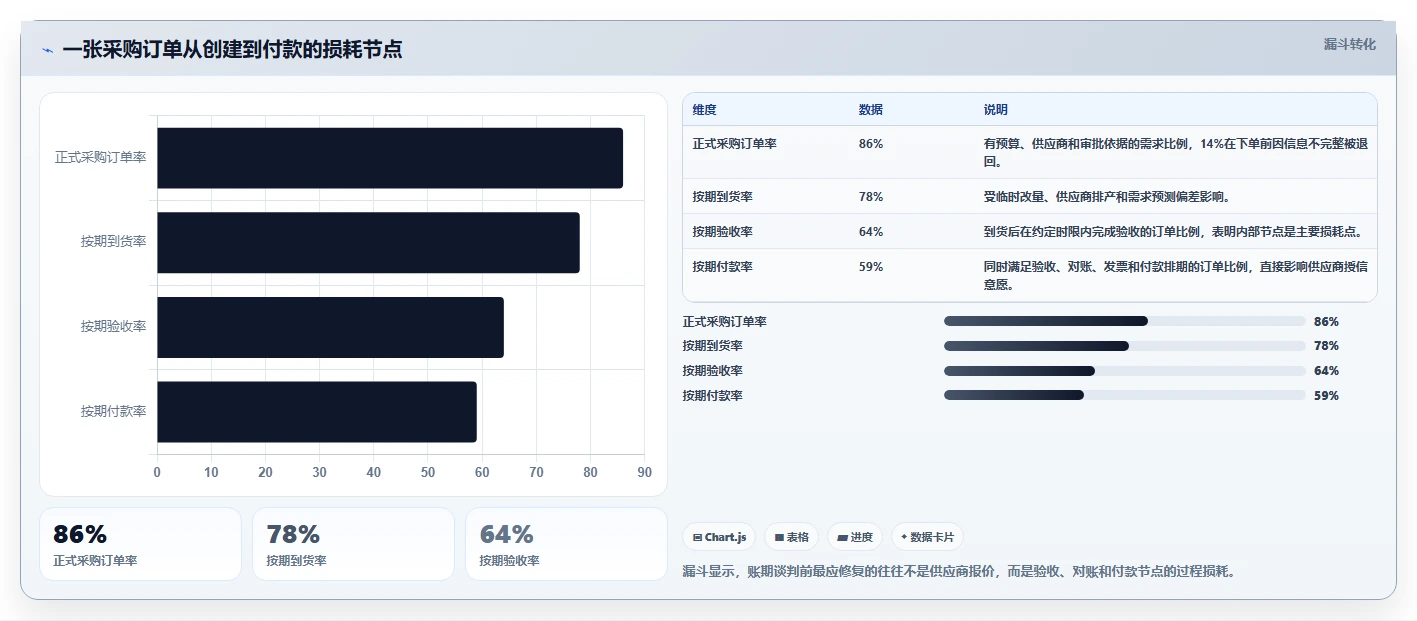Click the 维度 column header

click(x=705, y=110)
